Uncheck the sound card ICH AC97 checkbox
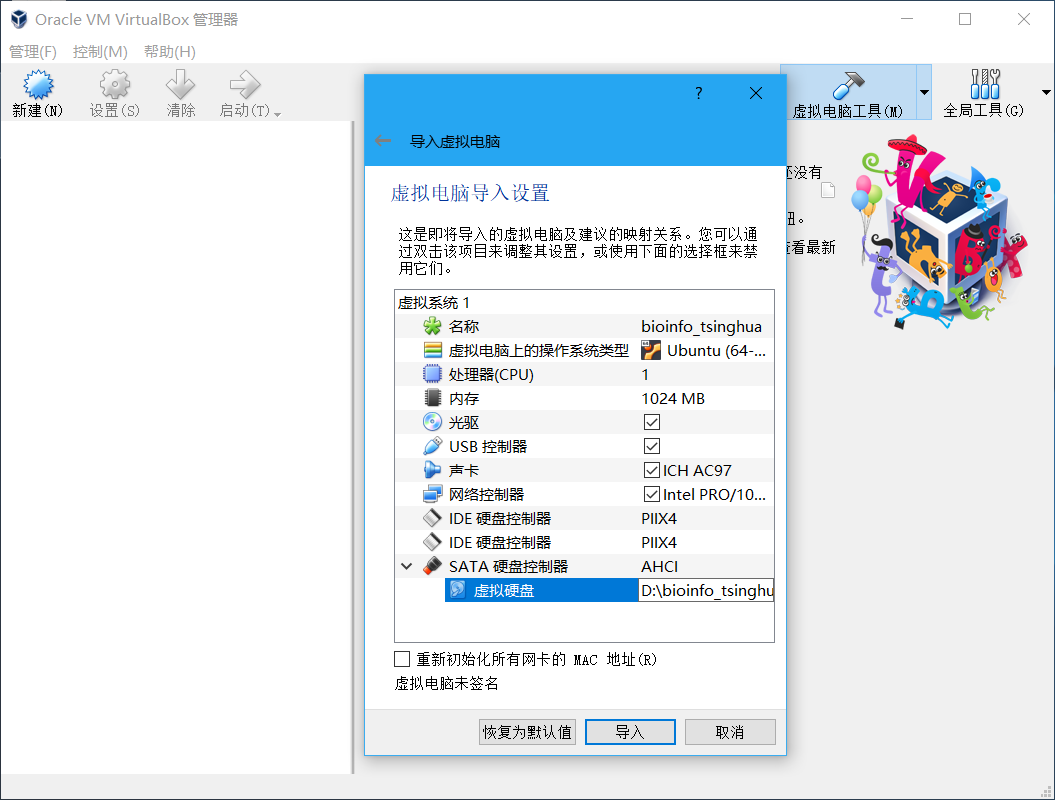The image size is (1055, 800). pos(652,470)
